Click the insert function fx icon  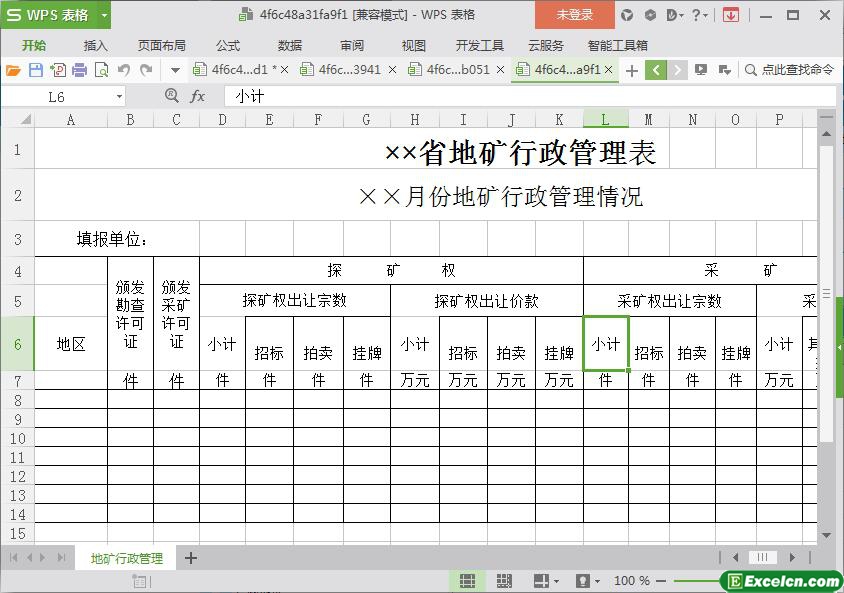198,96
